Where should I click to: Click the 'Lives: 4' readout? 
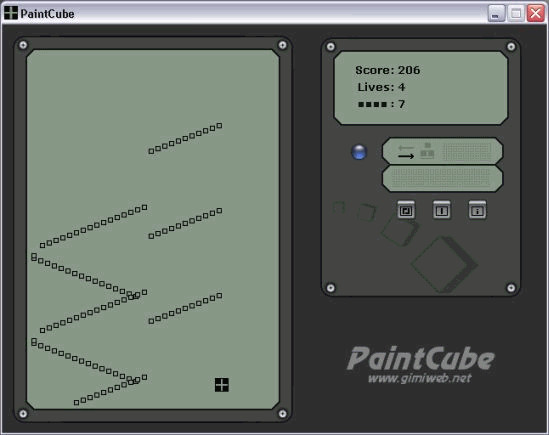tap(381, 87)
